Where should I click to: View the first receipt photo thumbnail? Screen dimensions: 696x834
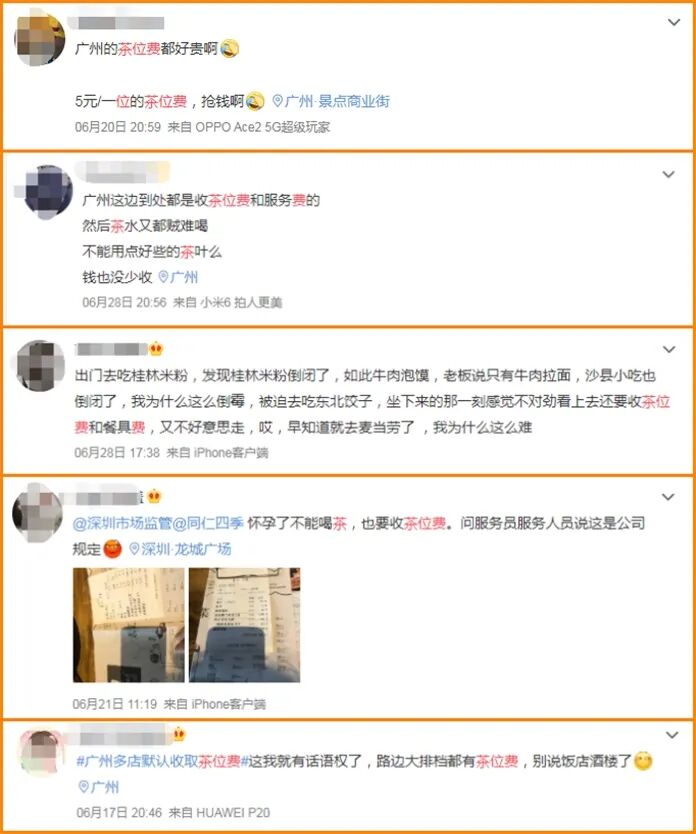click(129, 625)
